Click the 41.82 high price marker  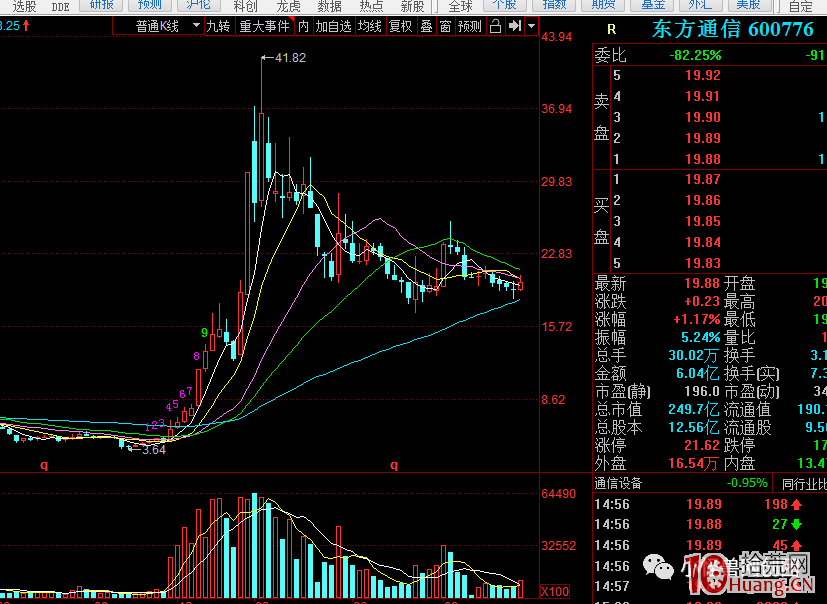(x=290, y=57)
